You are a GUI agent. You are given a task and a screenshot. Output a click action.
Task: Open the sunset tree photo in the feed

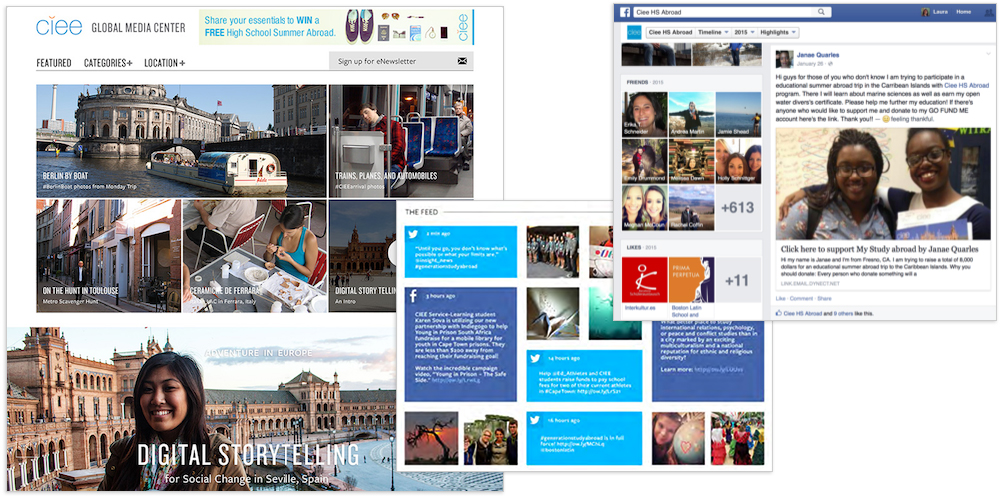click(431, 438)
